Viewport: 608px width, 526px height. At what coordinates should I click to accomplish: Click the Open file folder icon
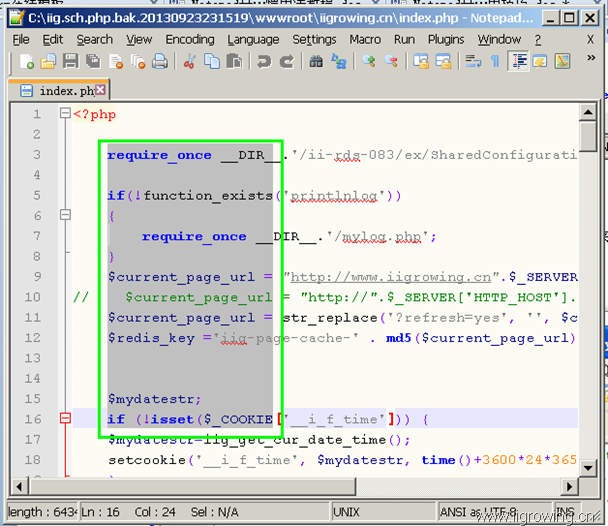tap(48, 62)
